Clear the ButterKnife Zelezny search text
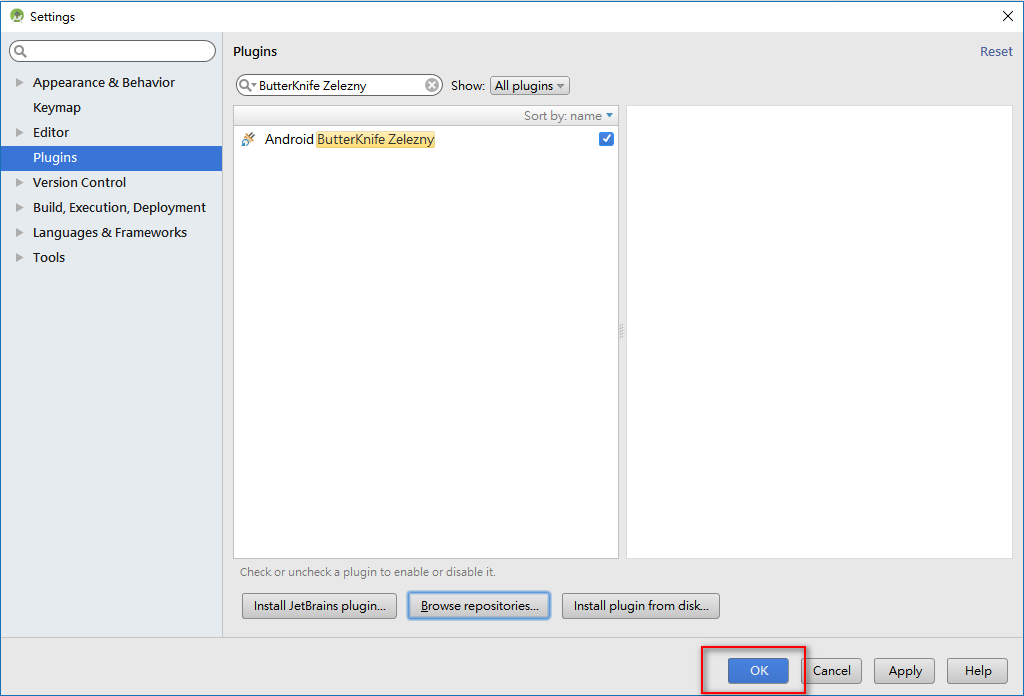 coord(432,85)
